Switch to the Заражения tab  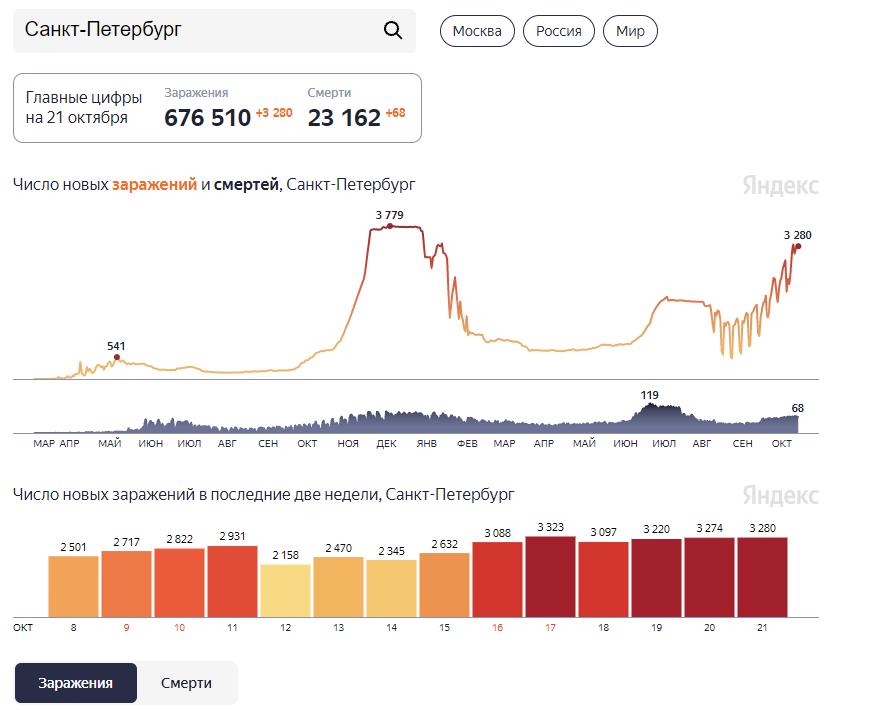click(75, 683)
